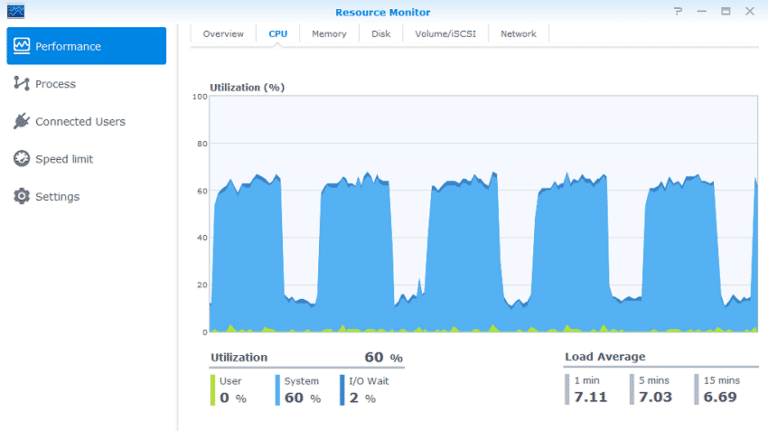Screen dimensions: 768x431
Task: Open the Speed limit section label
Action: tap(64, 159)
